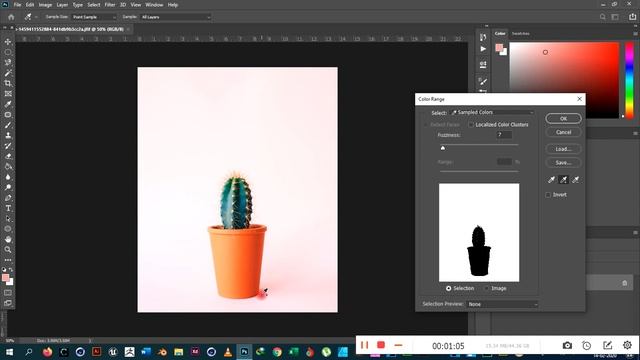Click the recorder screenshot camera icon
Viewport: 640px width, 360px height.
coord(567,346)
